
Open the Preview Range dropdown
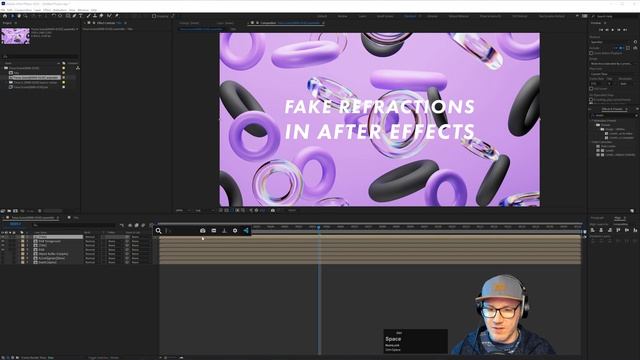click(x=610, y=64)
